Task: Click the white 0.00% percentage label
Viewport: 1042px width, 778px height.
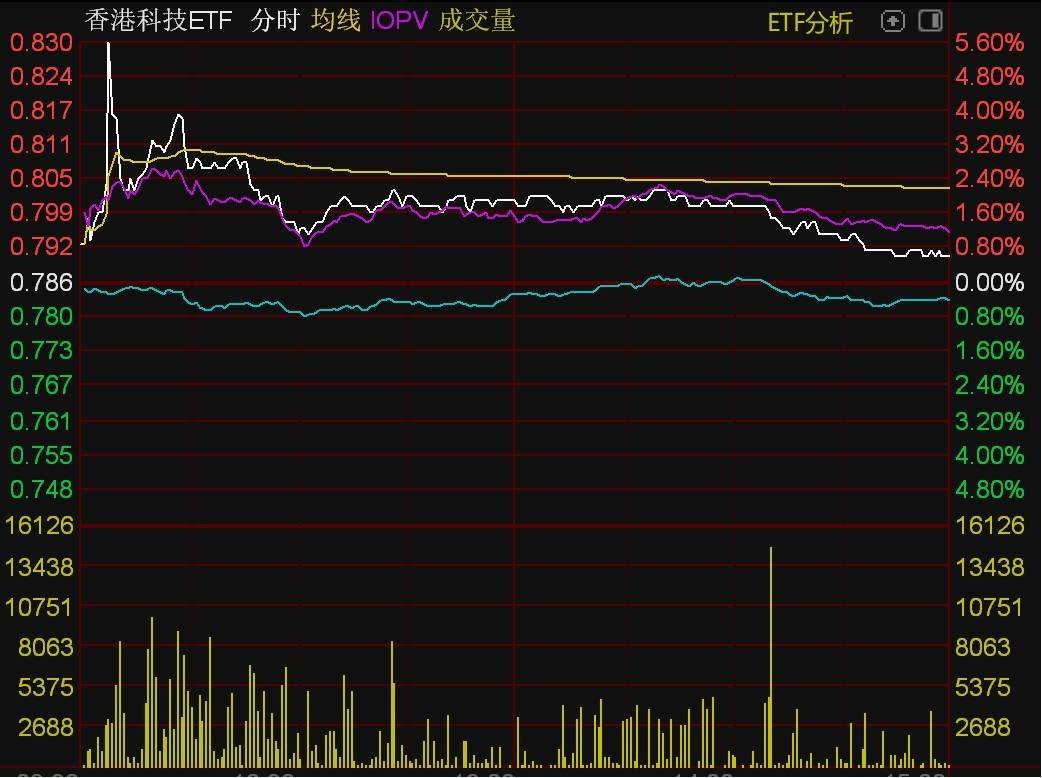Action: (989, 282)
